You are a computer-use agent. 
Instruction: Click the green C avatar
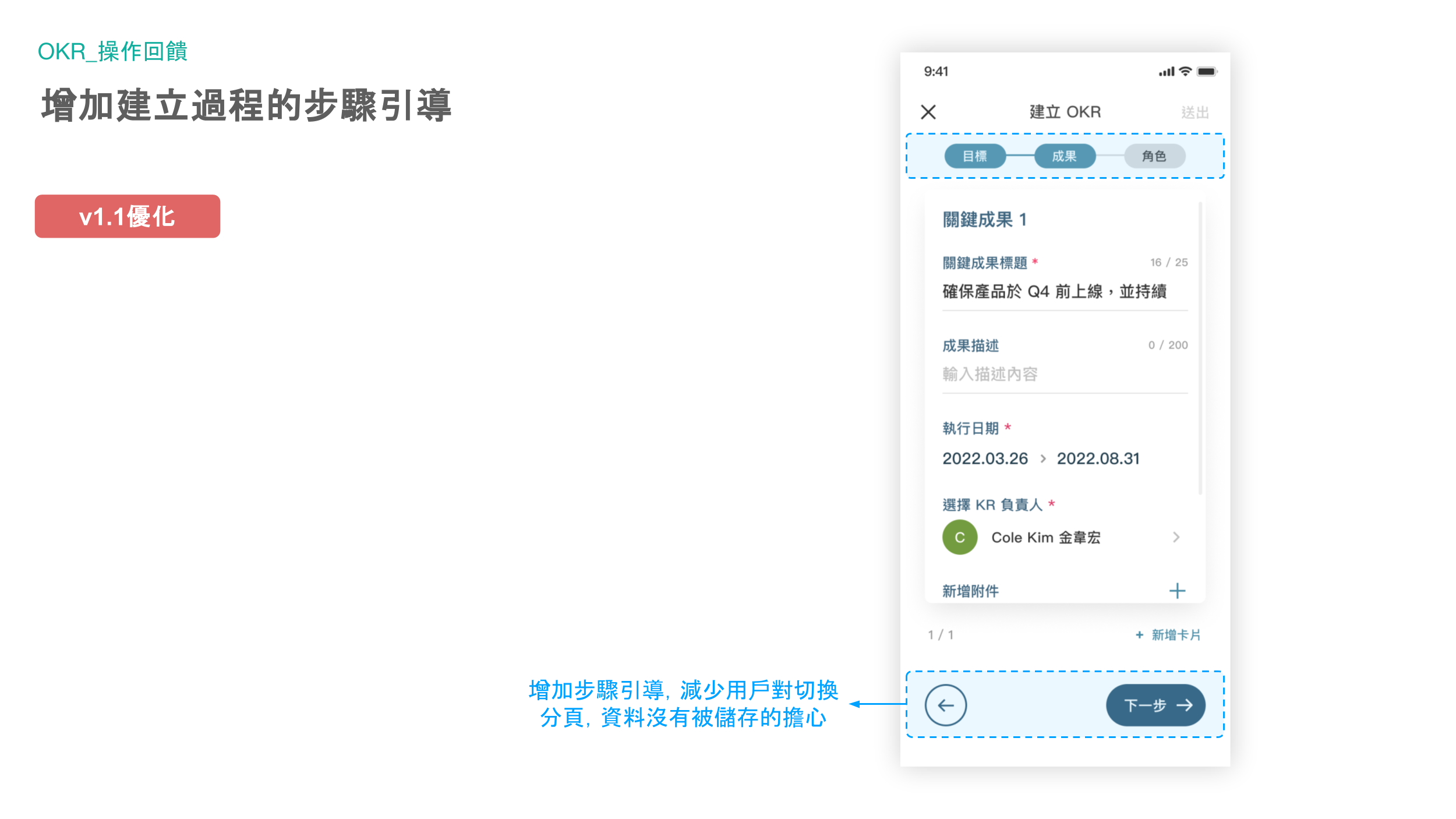960,537
